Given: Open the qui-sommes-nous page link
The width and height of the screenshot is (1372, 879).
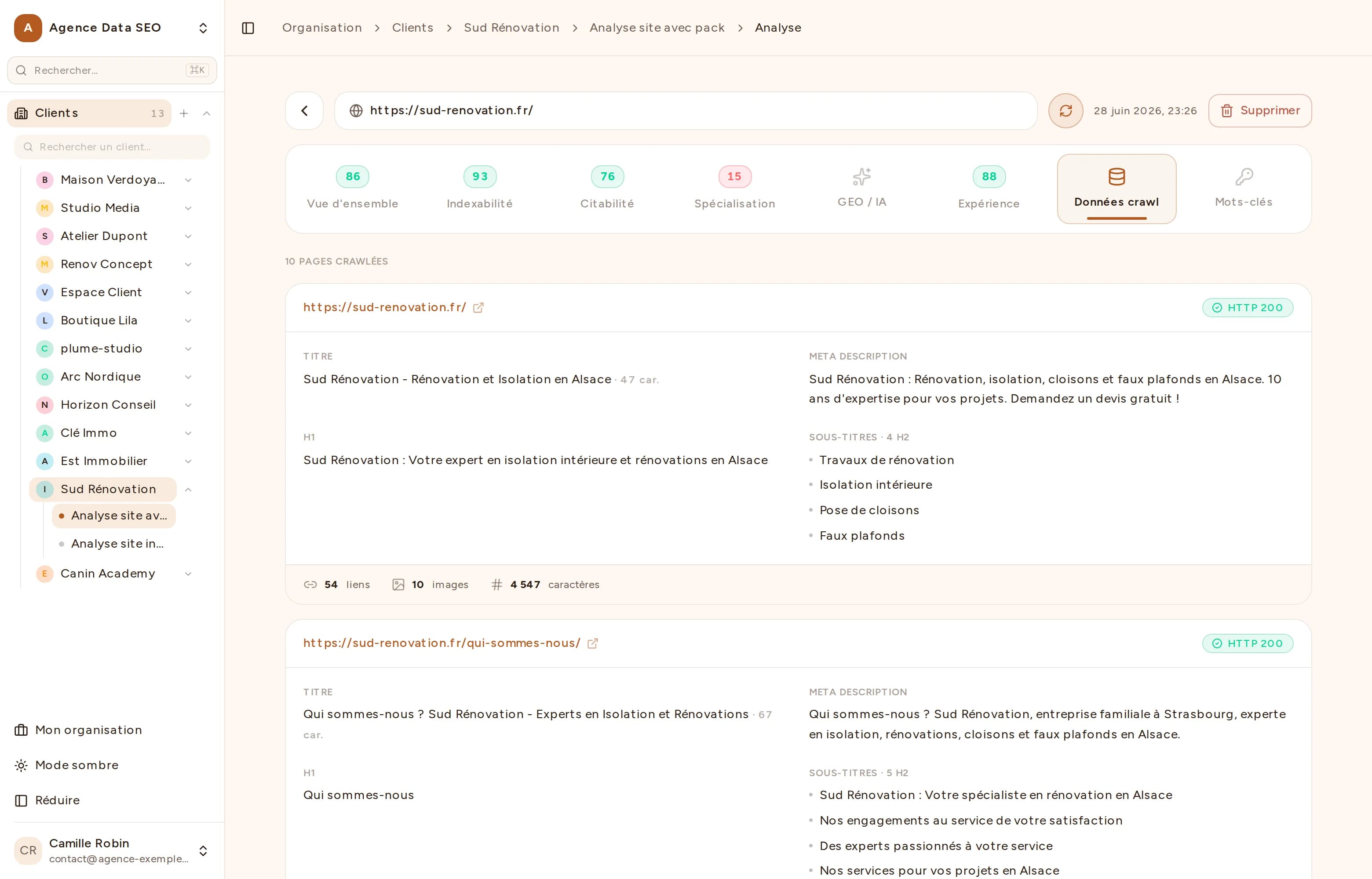Looking at the screenshot, I should 442,643.
